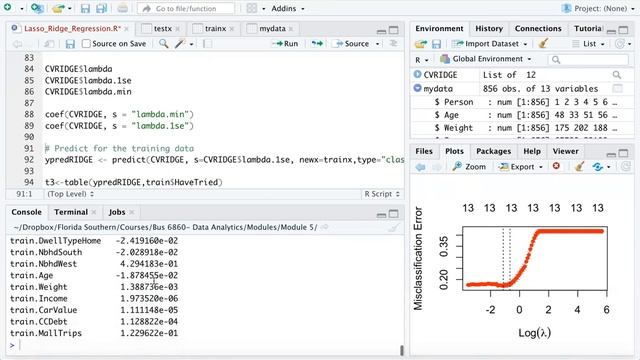View mydata using its table grid icon

point(617,88)
